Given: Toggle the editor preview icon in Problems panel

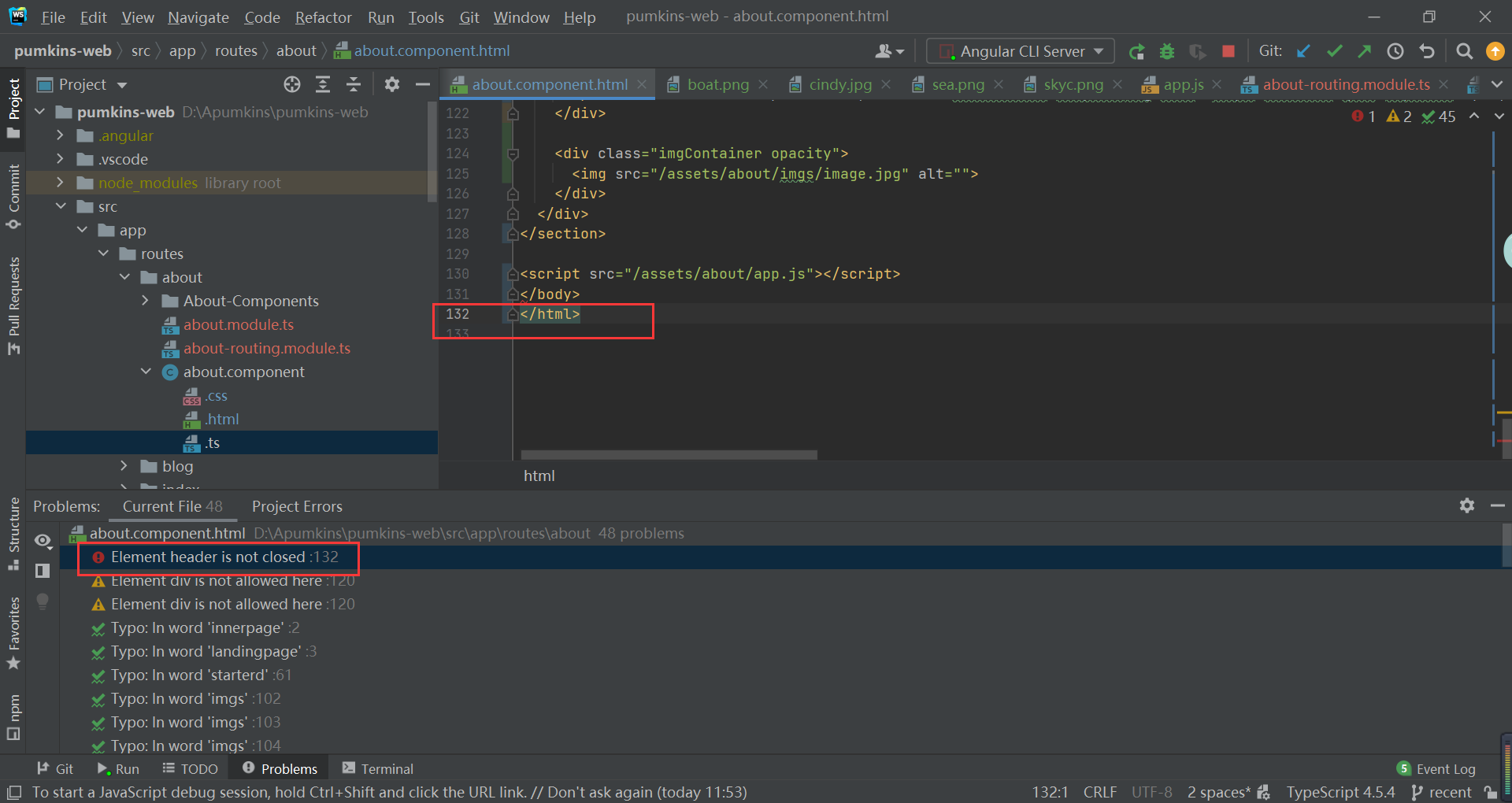Looking at the screenshot, I should tap(43, 571).
